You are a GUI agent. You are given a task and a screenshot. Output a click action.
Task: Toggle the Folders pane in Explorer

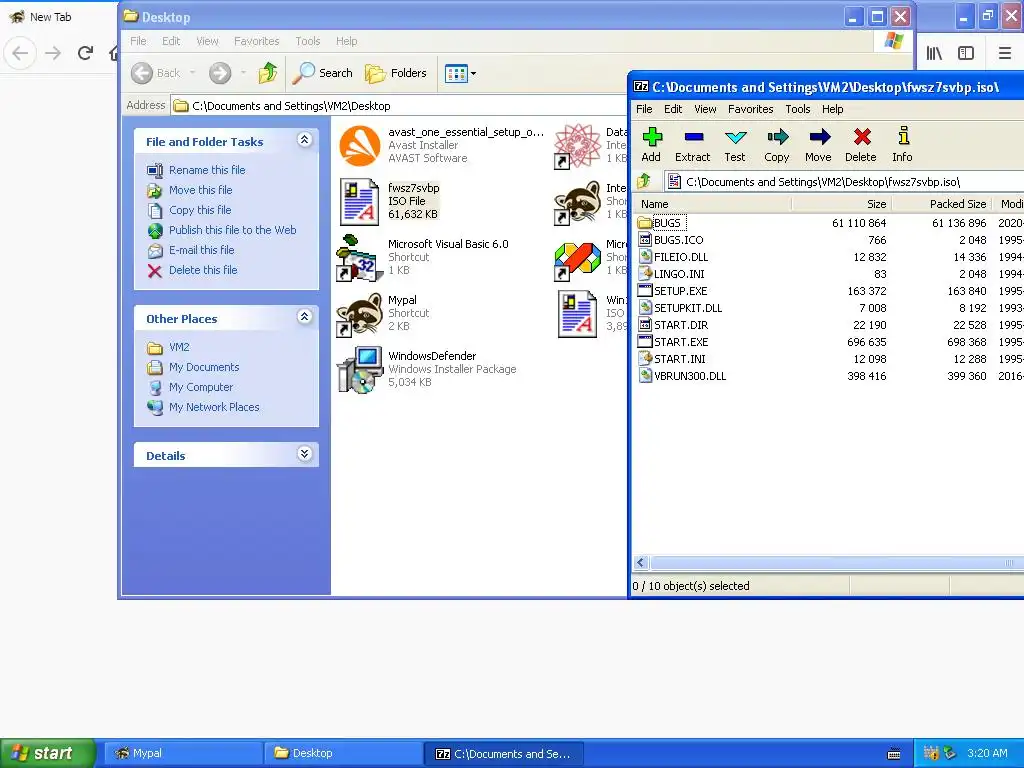[x=396, y=73]
